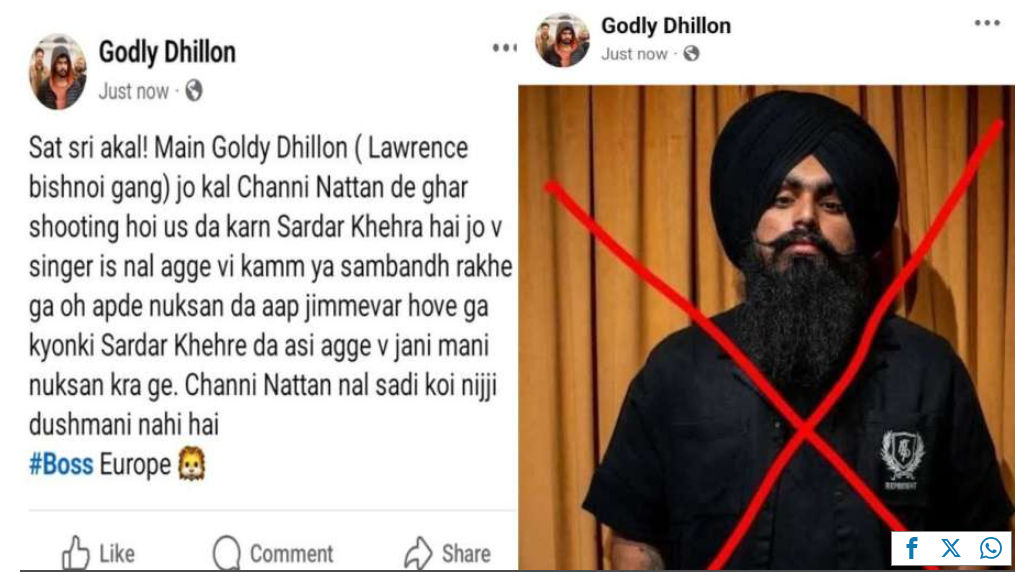Click the Like thumbs-up icon
The height and width of the screenshot is (572, 1022).
coord(76,553)
